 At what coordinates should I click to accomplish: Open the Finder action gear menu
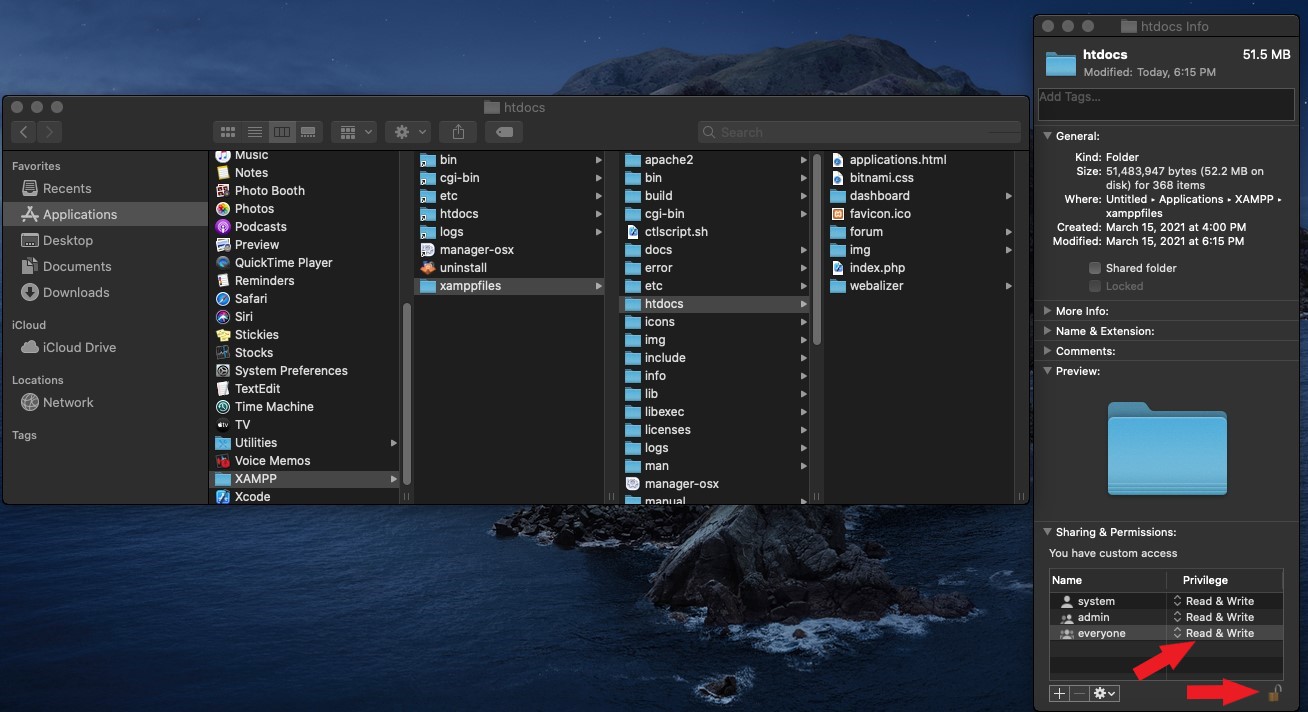click(408, 132)
